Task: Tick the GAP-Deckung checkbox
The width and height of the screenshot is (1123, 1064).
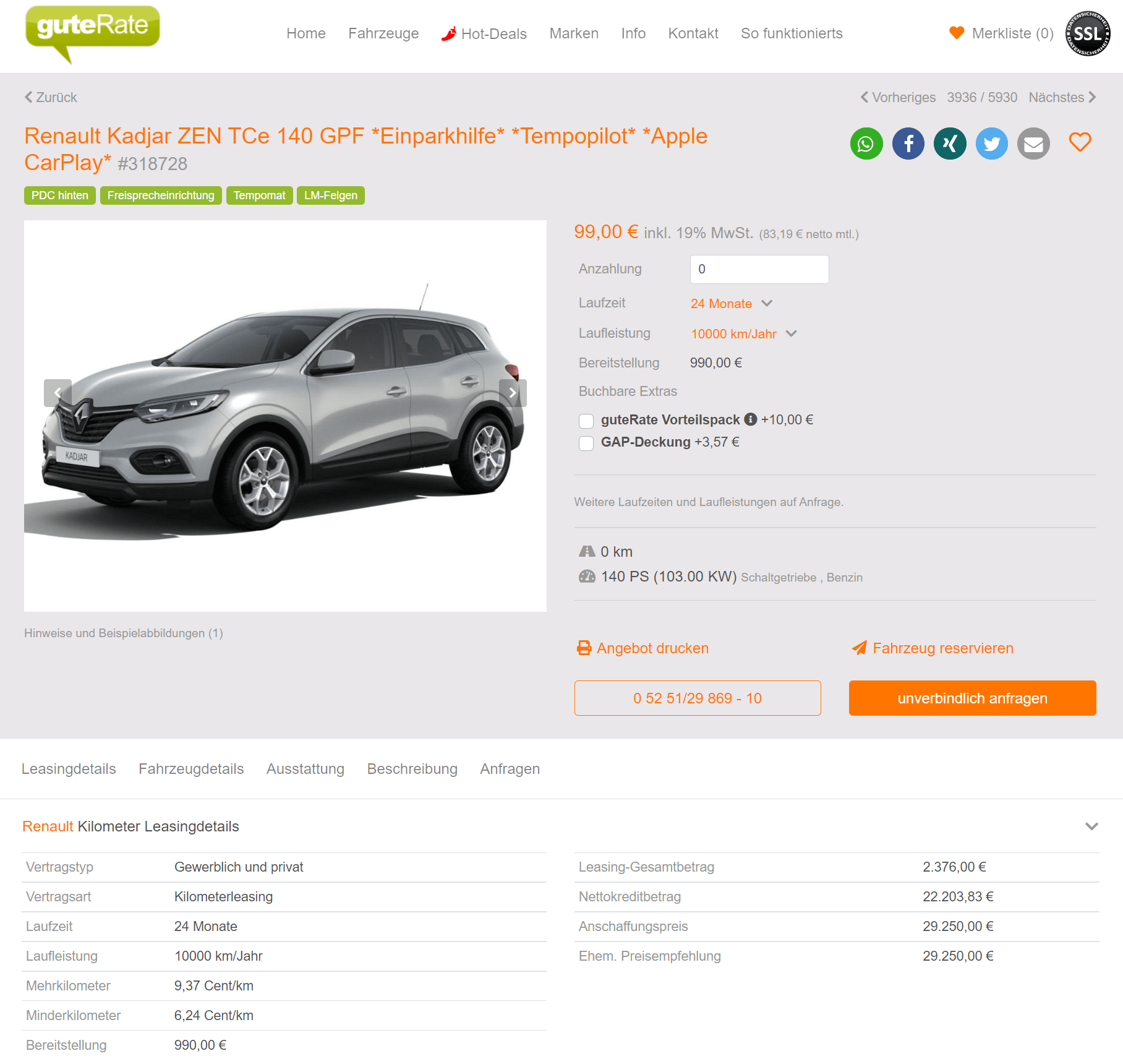Action: (586, 444)
